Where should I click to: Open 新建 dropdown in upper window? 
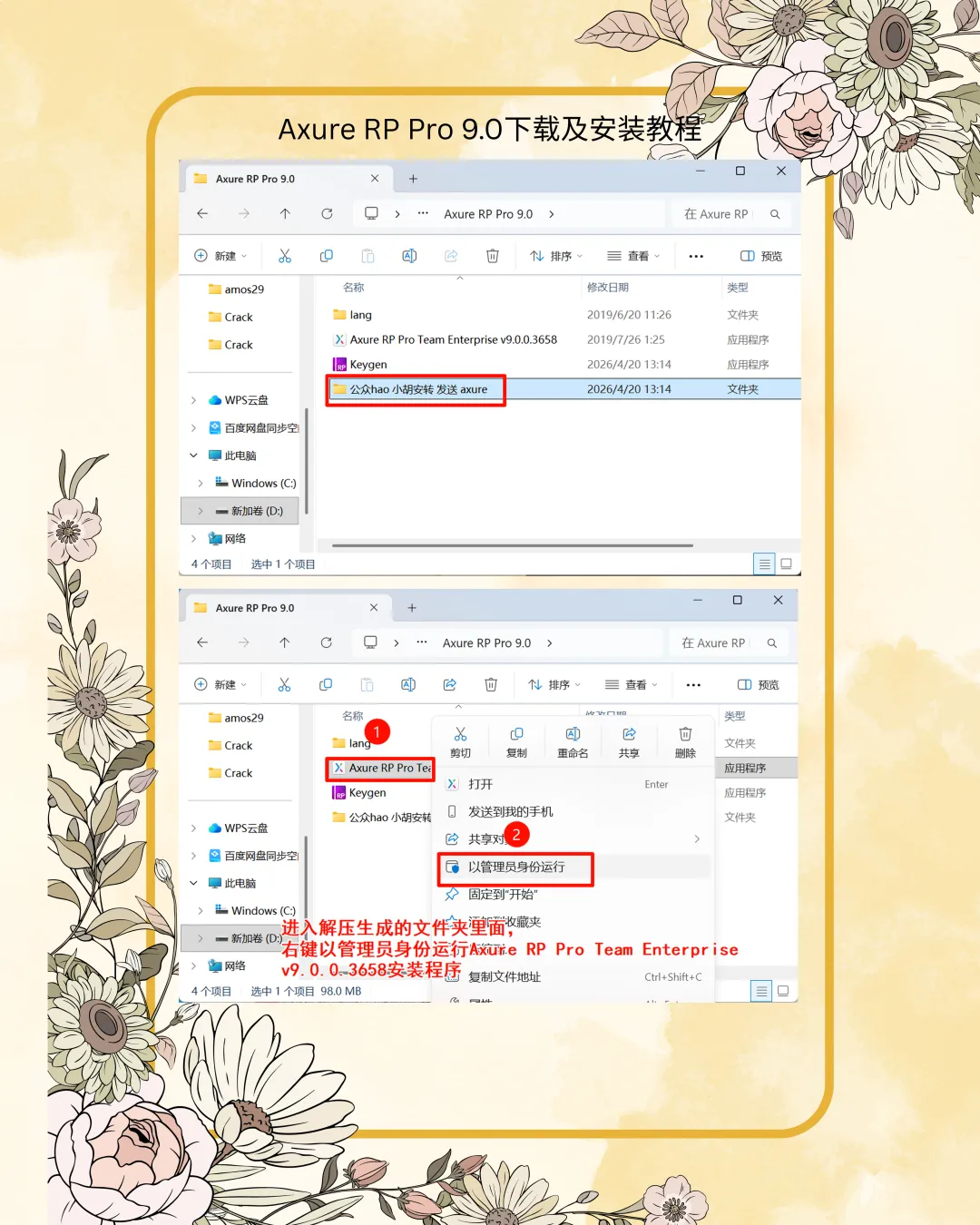click(220, 256)
